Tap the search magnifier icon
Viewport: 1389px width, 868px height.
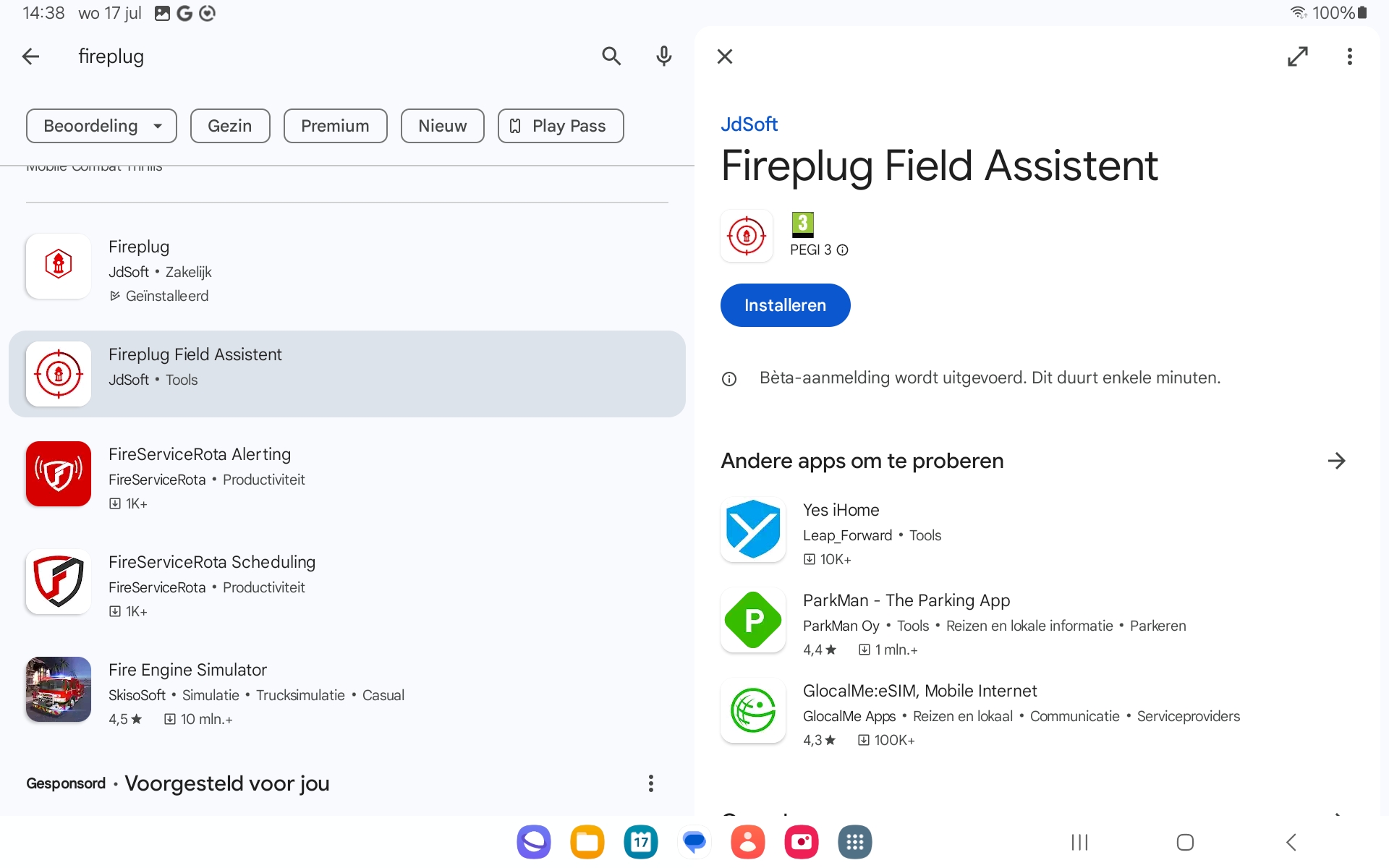[611, 56]
